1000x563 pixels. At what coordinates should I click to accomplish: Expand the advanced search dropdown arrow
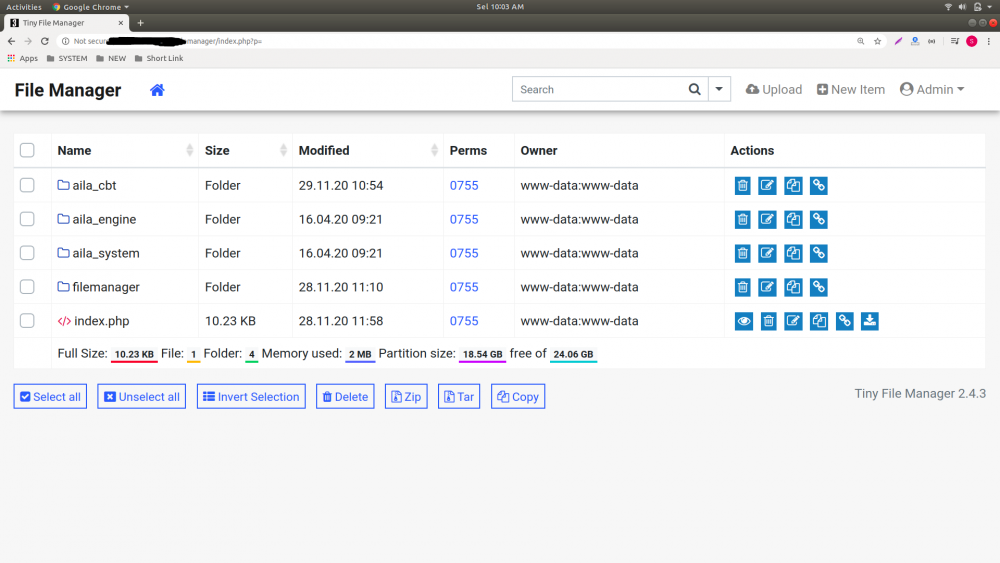(719, 89)
